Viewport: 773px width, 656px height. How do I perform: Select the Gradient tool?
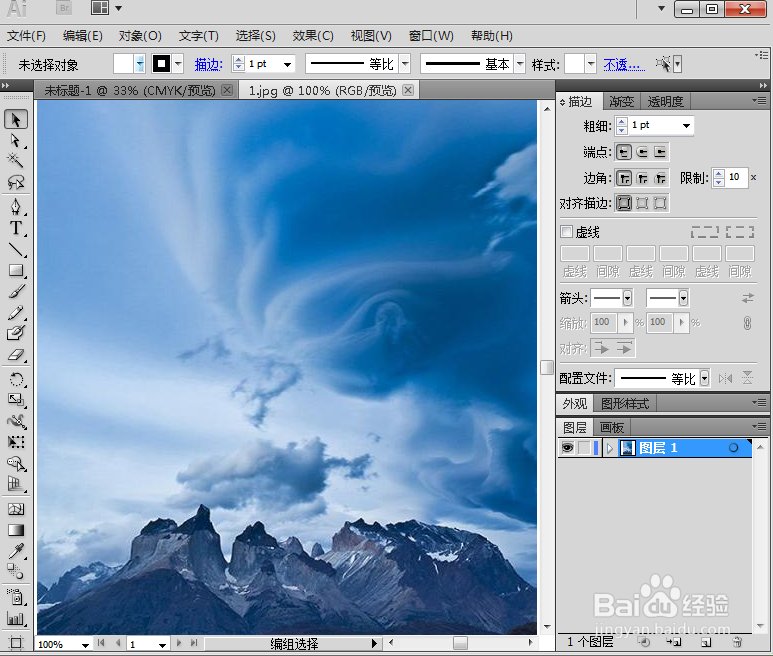pyautogui.click(x=16, y=530)
